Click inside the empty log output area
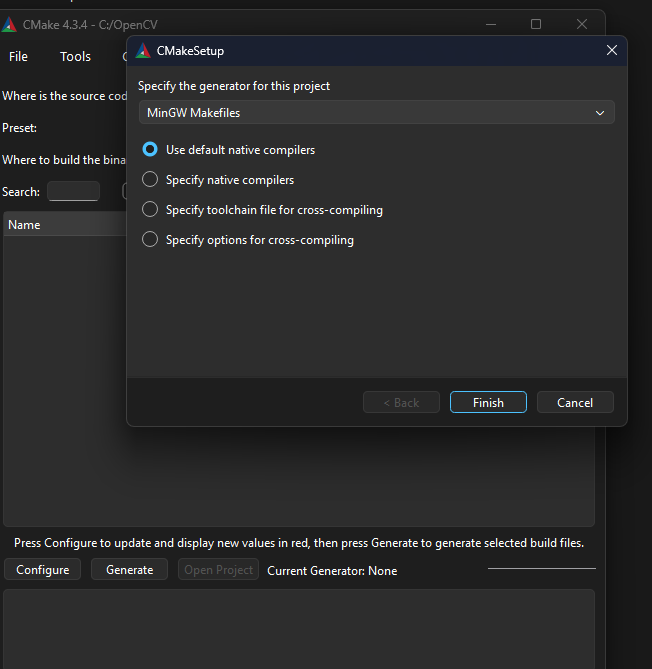This screenshot has width=652, height=669. coord(299,629)
